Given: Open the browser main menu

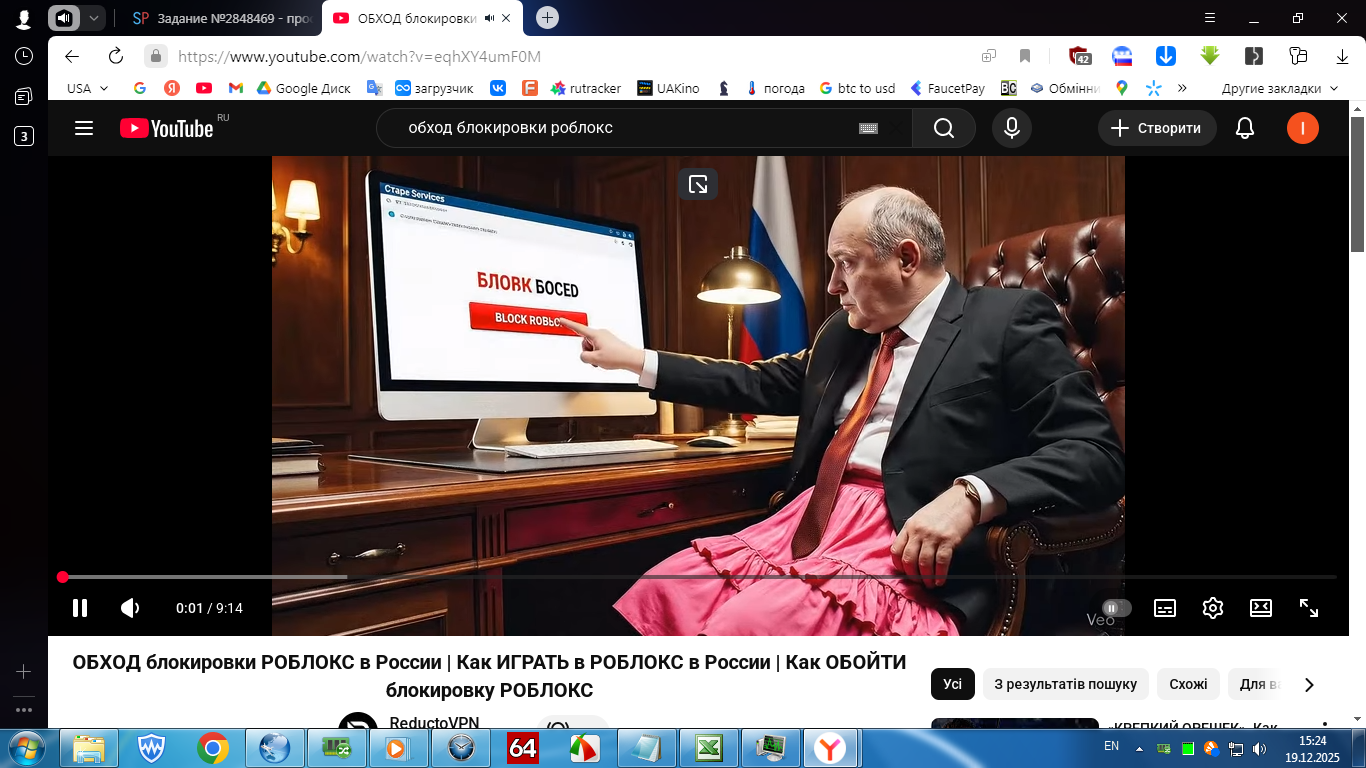Looking at the screenshot, I should coord(1210,18).
